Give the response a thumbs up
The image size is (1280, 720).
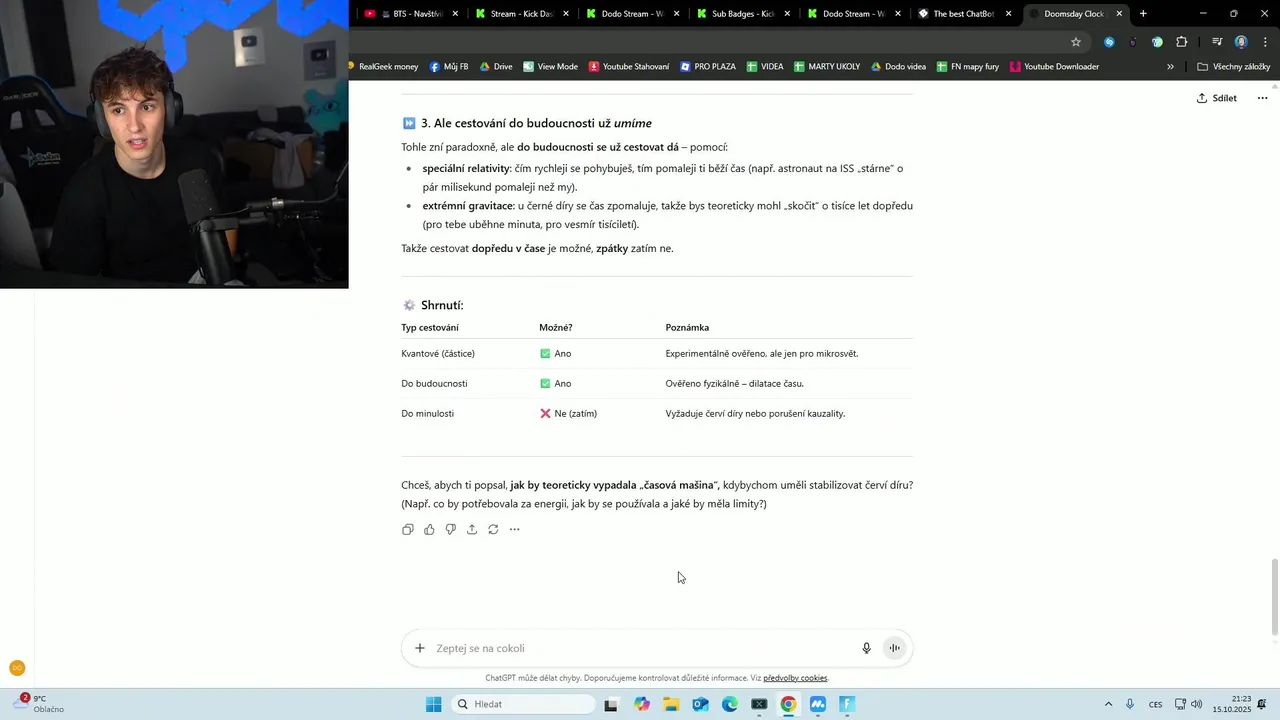tap(429, 530)
